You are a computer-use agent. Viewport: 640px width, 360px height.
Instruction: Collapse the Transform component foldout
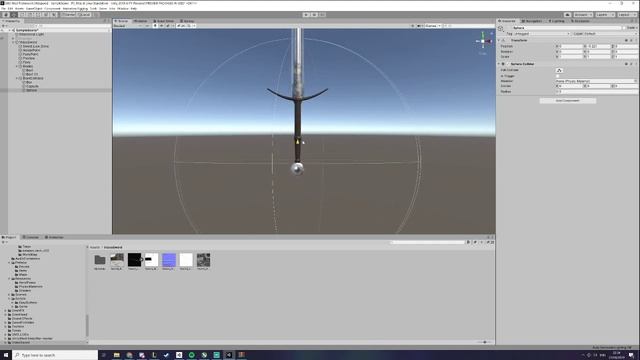[499, 40]
